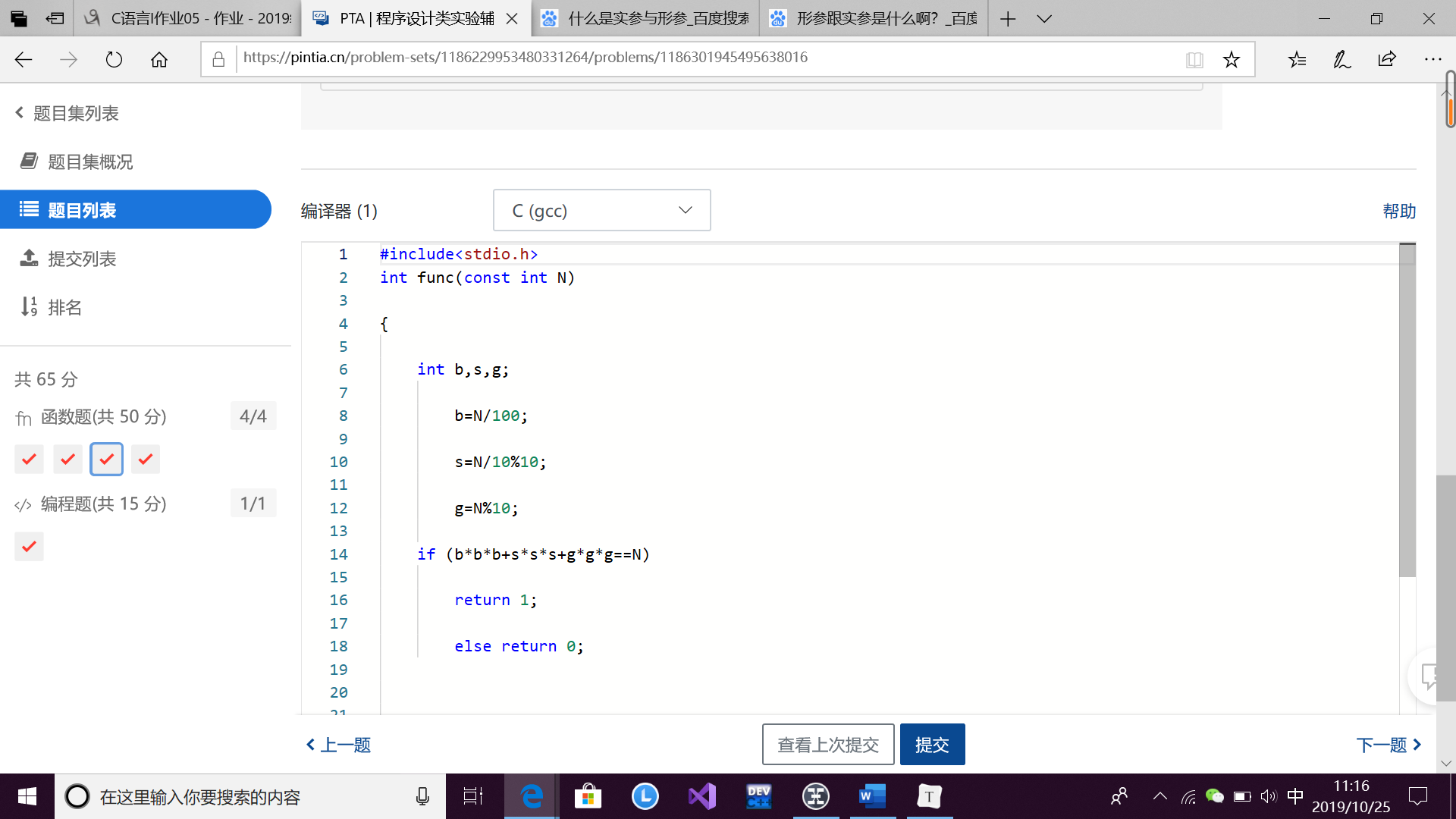
Task: Open the favorites hub icon
Action: click(x=1297, y=59)
